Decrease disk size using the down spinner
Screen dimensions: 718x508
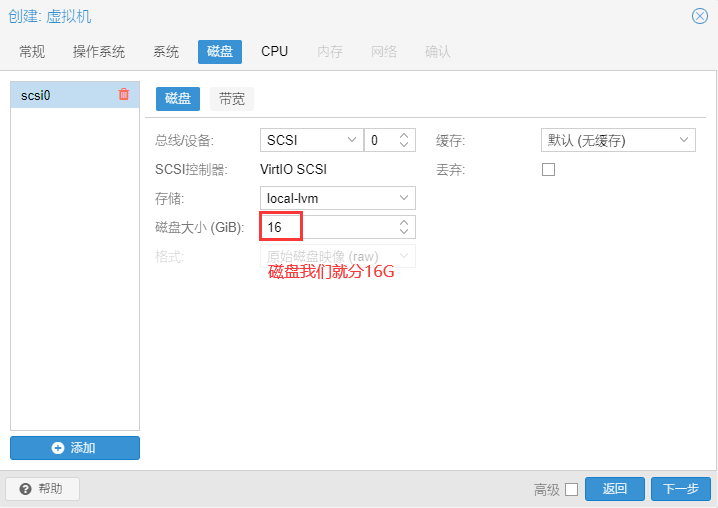tap(404, 233)
